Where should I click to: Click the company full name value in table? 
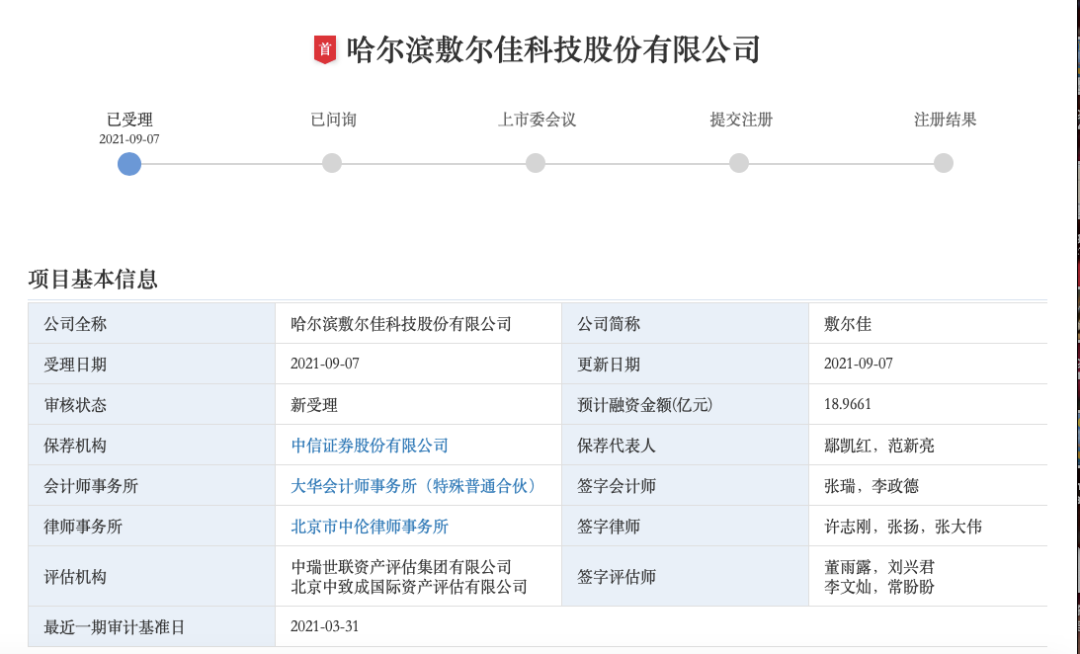(401, 324)
